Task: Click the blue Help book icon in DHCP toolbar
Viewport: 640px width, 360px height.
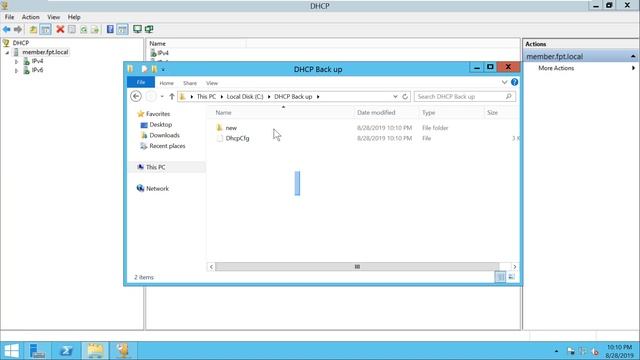Action: click(110, 29)
